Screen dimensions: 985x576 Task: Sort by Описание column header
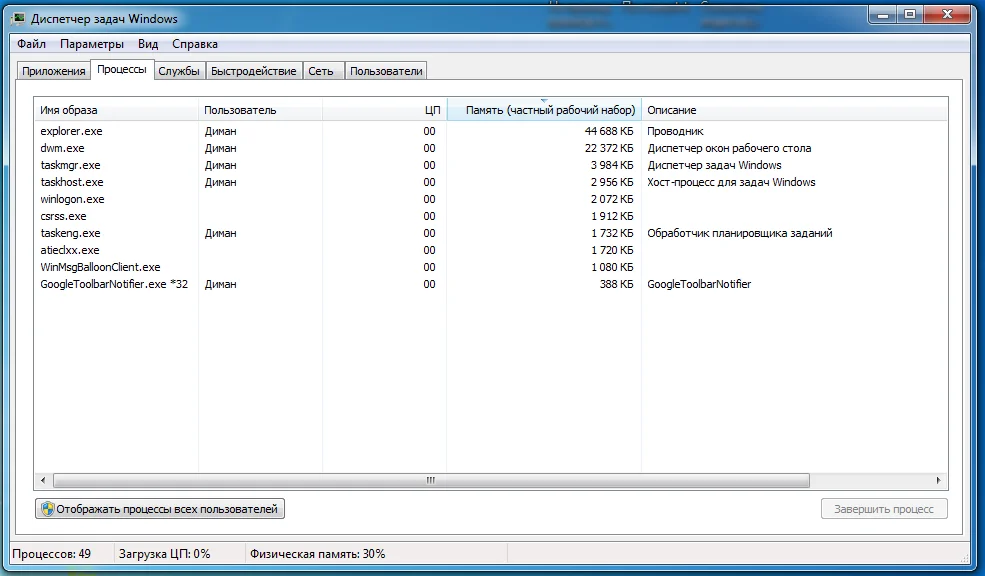[x=794, y=110]
